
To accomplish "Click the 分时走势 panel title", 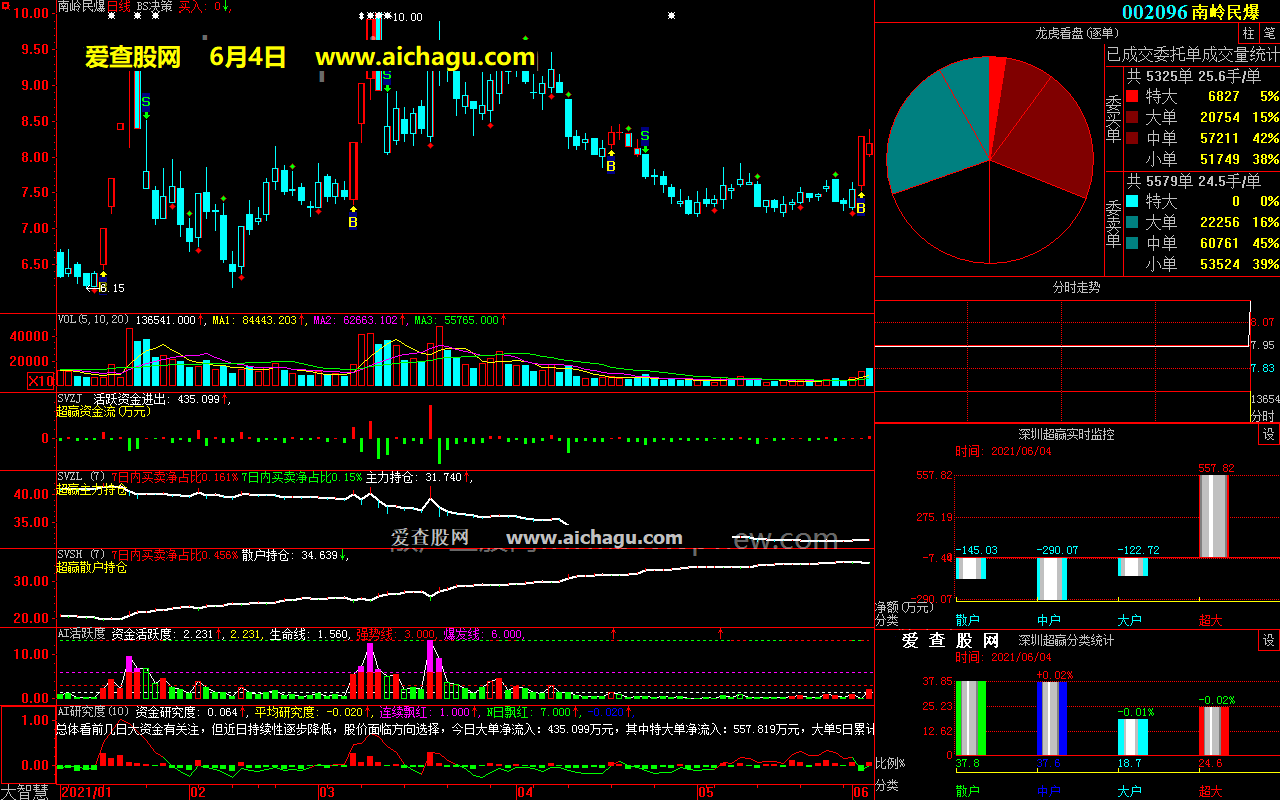I will click(x=1076, y=287).
